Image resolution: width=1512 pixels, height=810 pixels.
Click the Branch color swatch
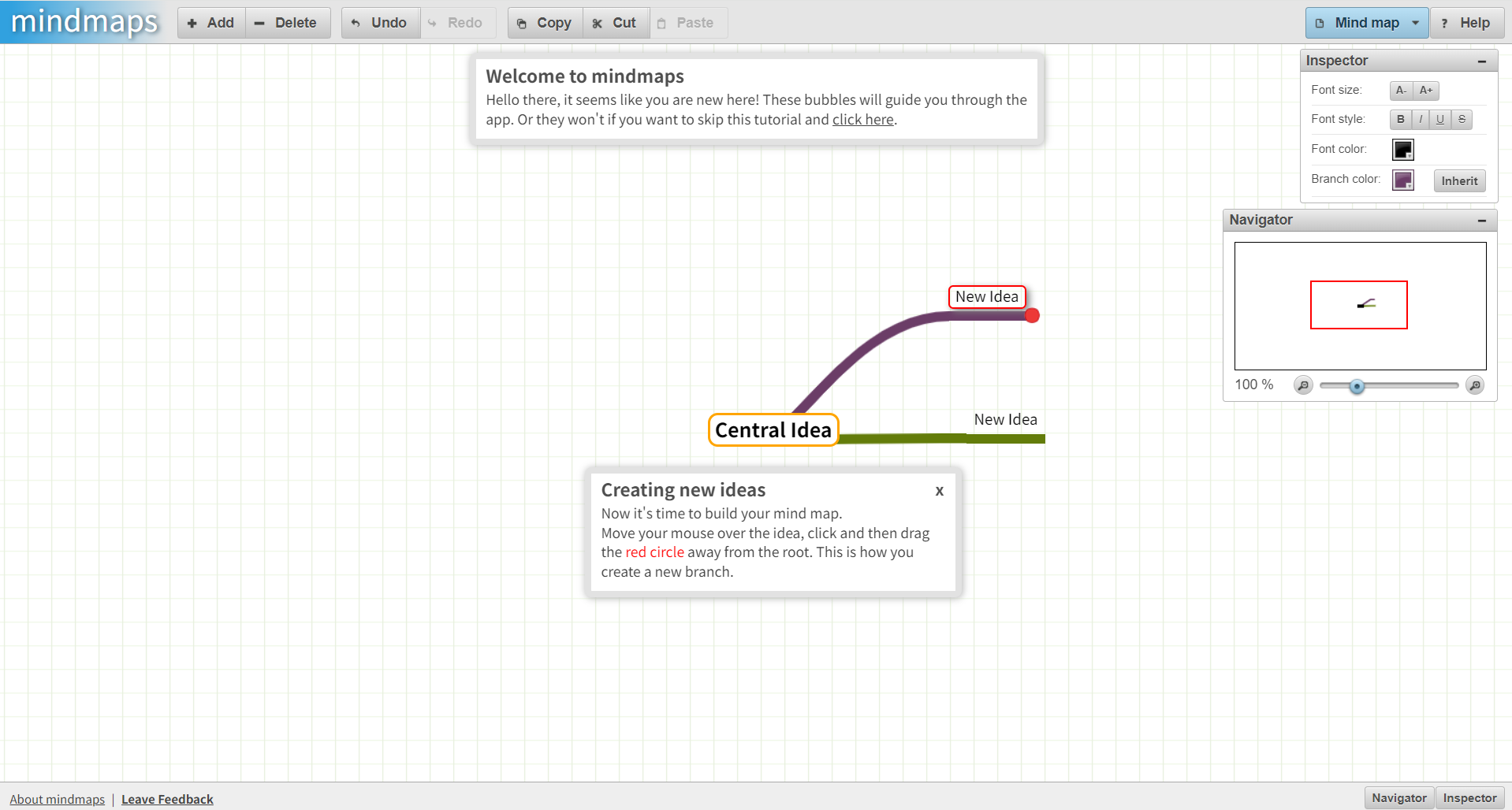[x=1402, y=180]
